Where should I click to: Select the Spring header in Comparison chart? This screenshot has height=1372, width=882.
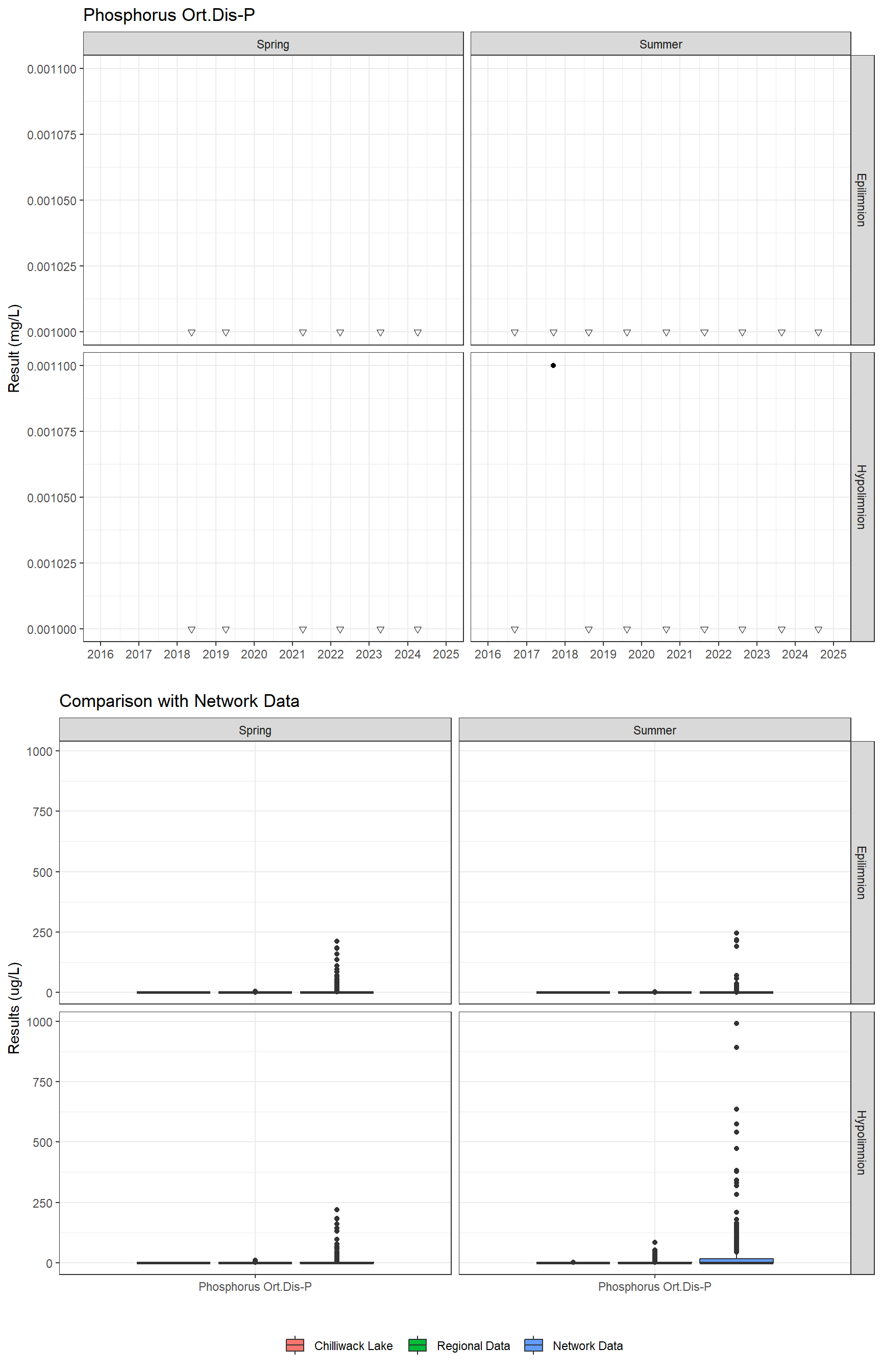pyautogui.click(x=255, y=730)
